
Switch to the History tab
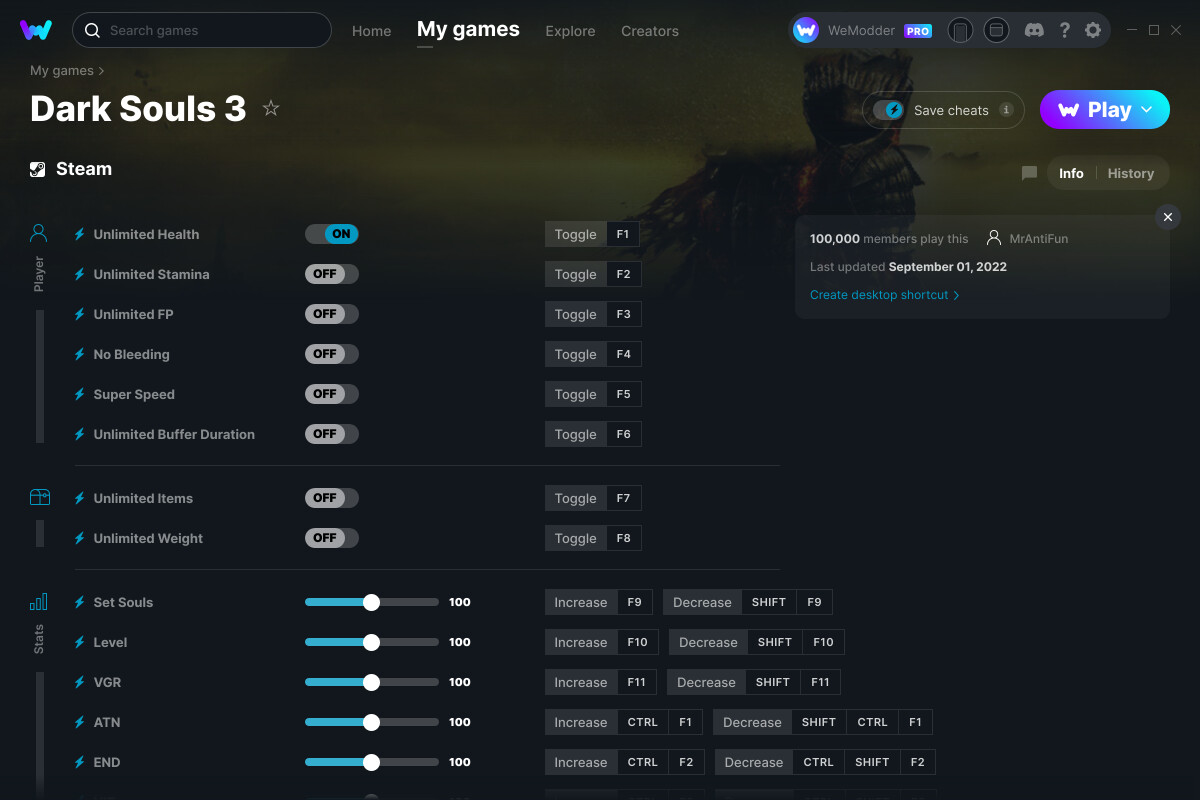coord(1130,172)
